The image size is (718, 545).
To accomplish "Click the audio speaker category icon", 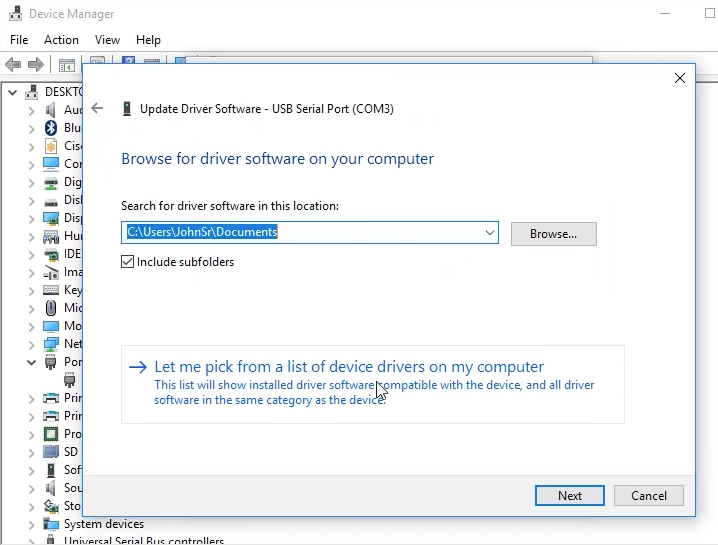I will click(x=51, y=110).
